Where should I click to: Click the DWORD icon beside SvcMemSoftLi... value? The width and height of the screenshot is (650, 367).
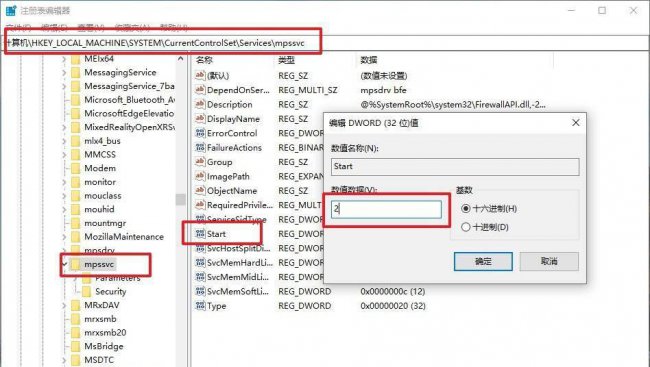pyautogui.click(x=200, y=292)
